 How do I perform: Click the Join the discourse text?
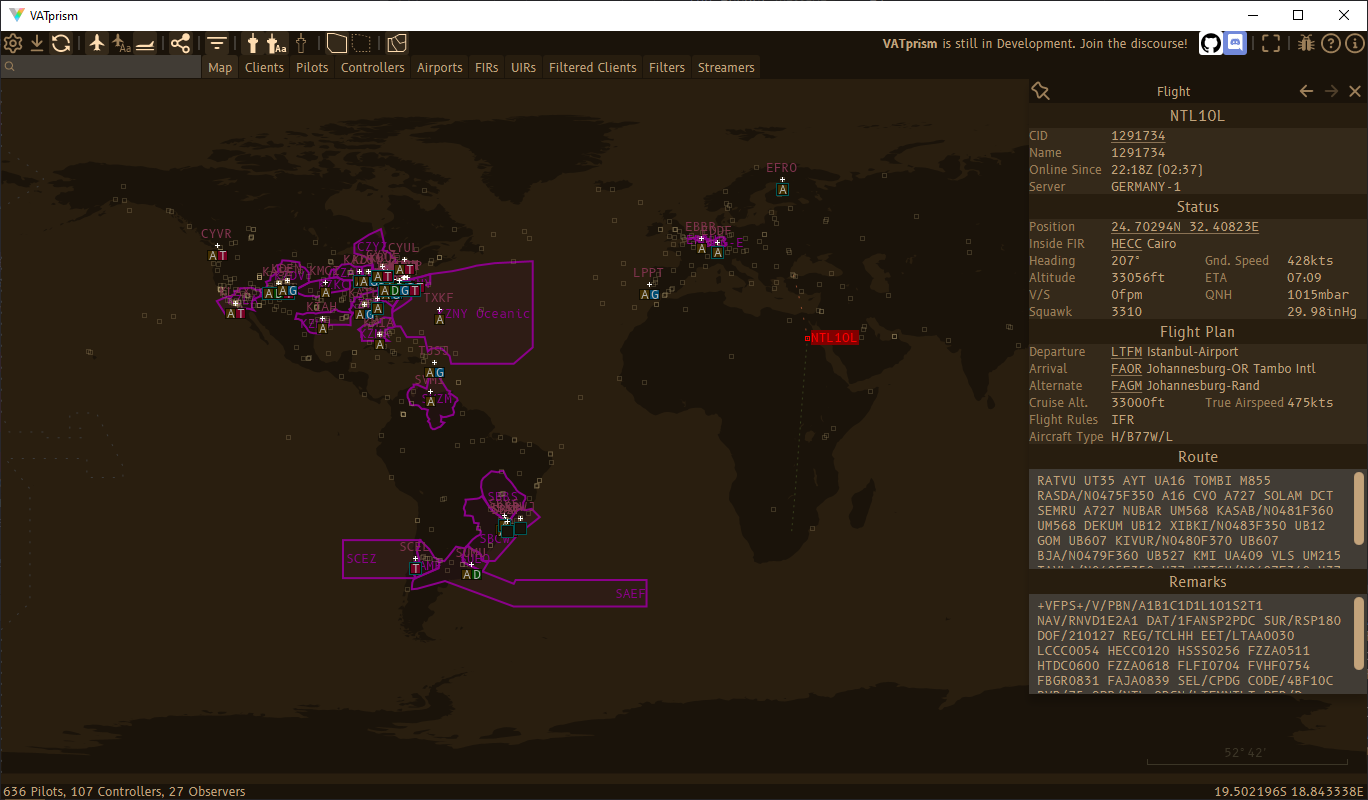pyautogui.click(x=1134, y=43)
